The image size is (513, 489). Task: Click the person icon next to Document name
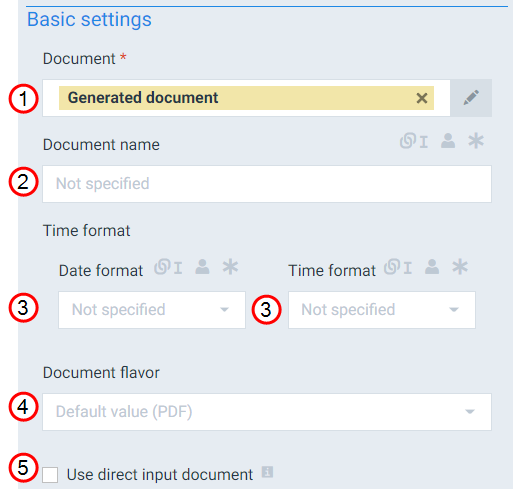[448, 141]
